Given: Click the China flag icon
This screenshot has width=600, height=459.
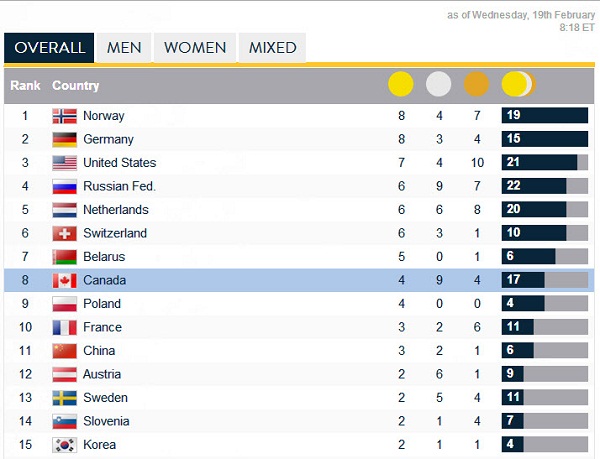Looking at the screenshot, I should pos(65,350).
